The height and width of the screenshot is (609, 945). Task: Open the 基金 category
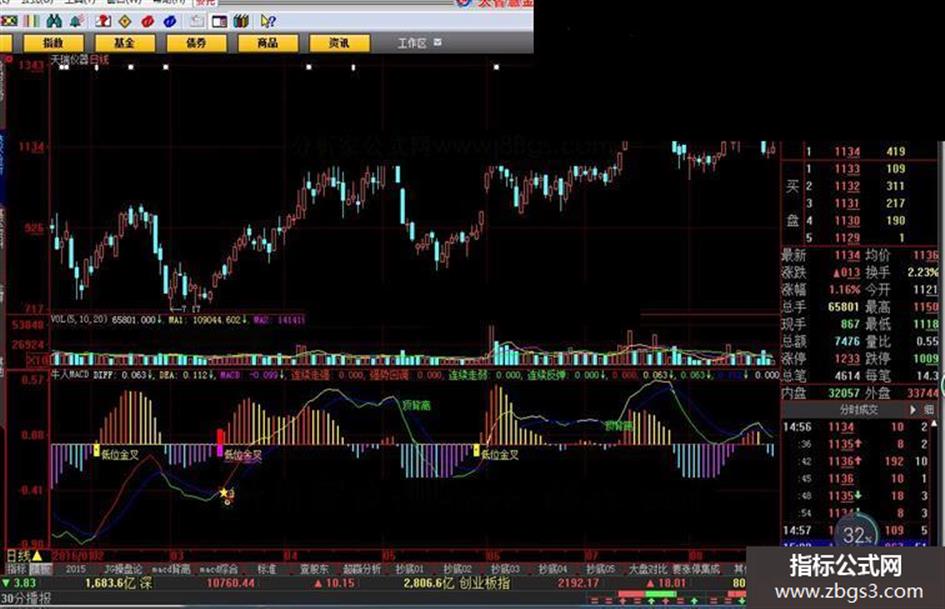coord(125,43)
